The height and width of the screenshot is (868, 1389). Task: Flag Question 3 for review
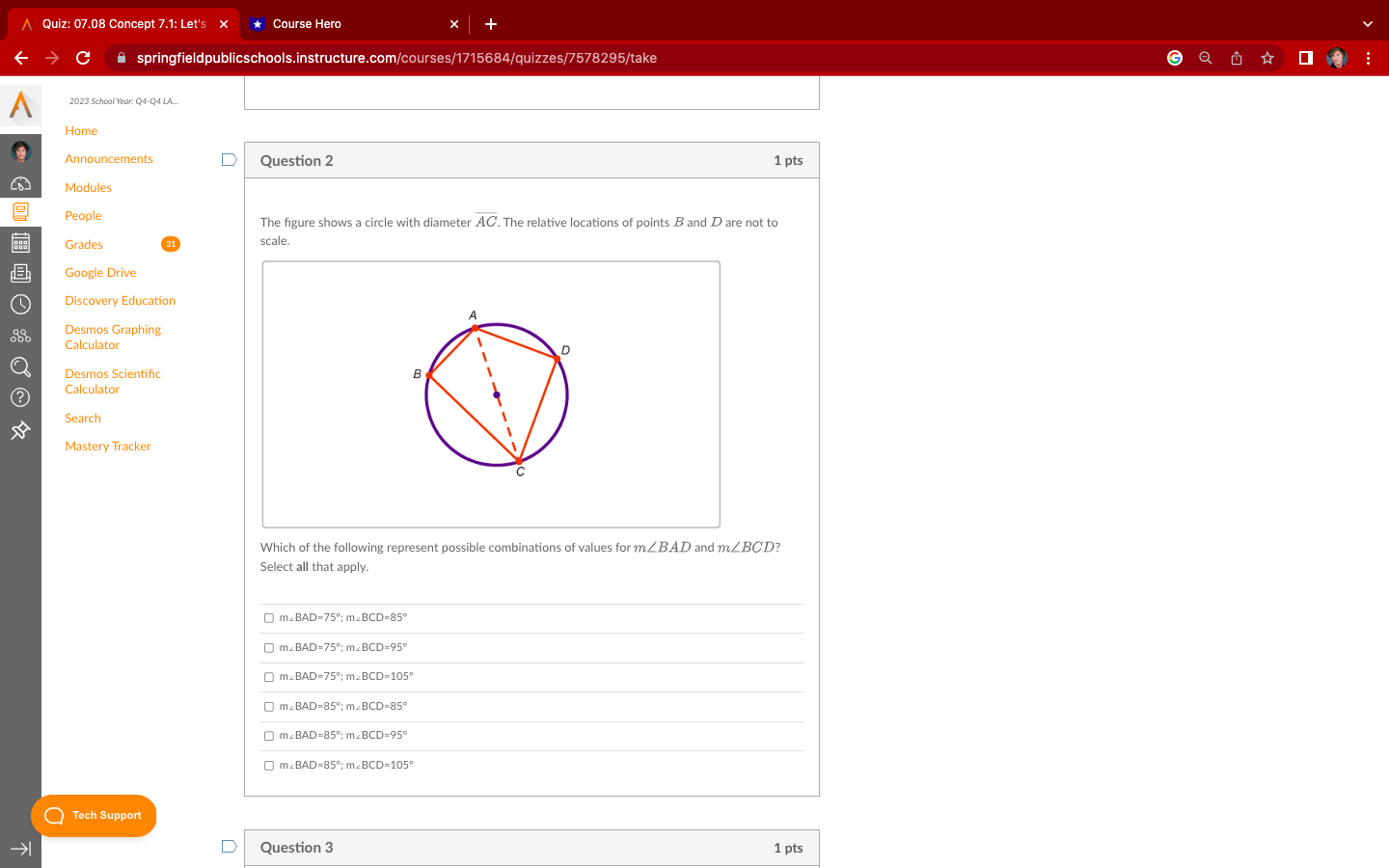point(229,847)
